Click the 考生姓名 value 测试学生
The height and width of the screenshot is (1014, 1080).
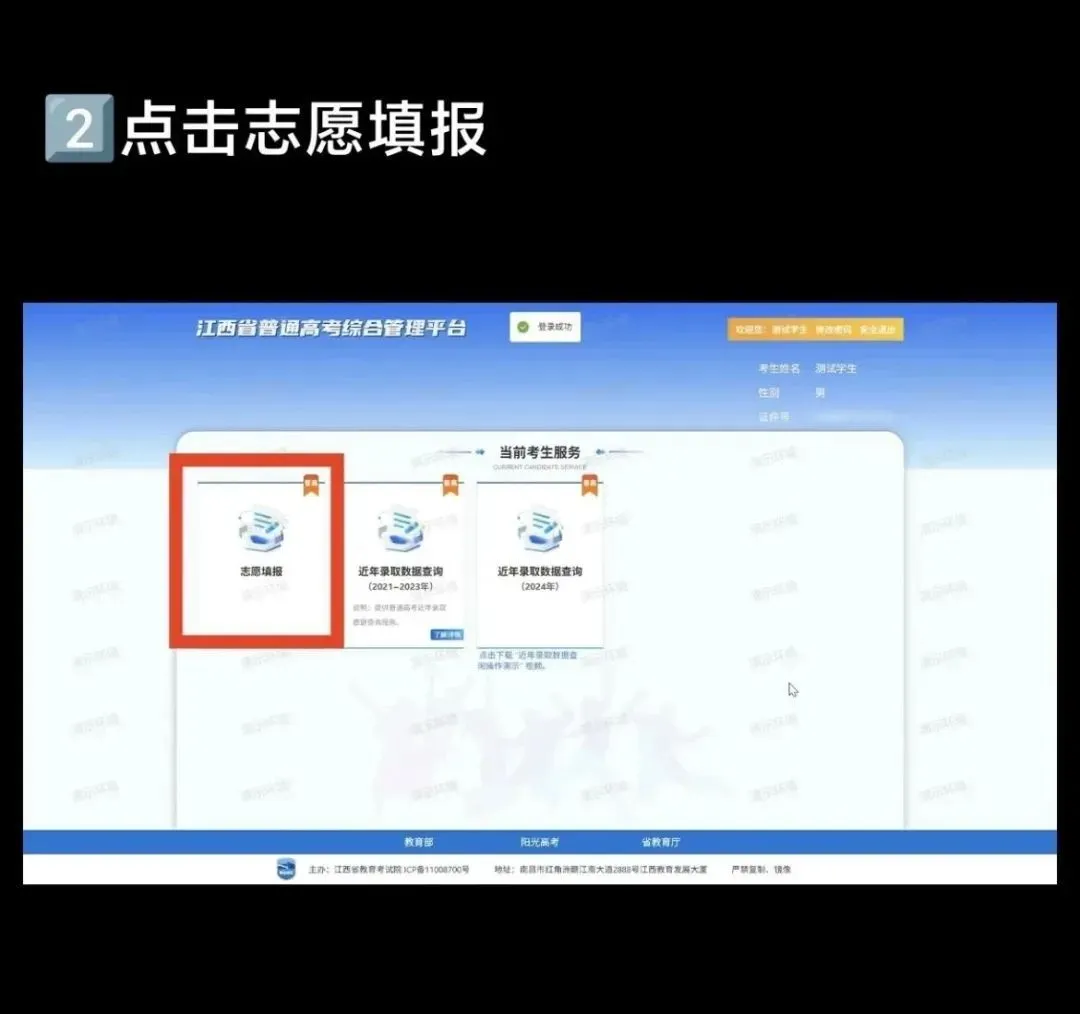click(x=836, y=369)
